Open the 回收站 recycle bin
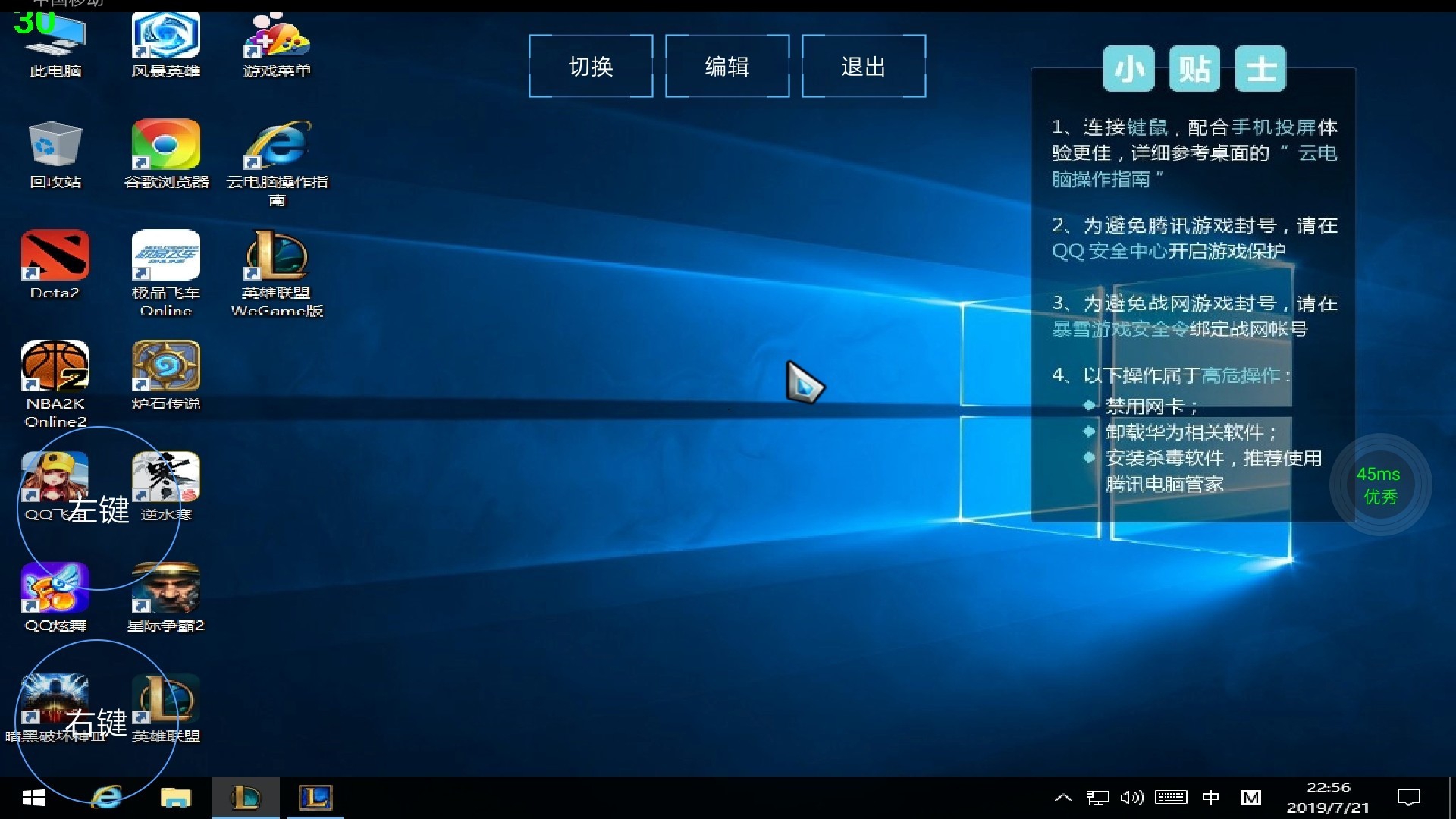The image size is (1456, 819). tap(55, 155)
